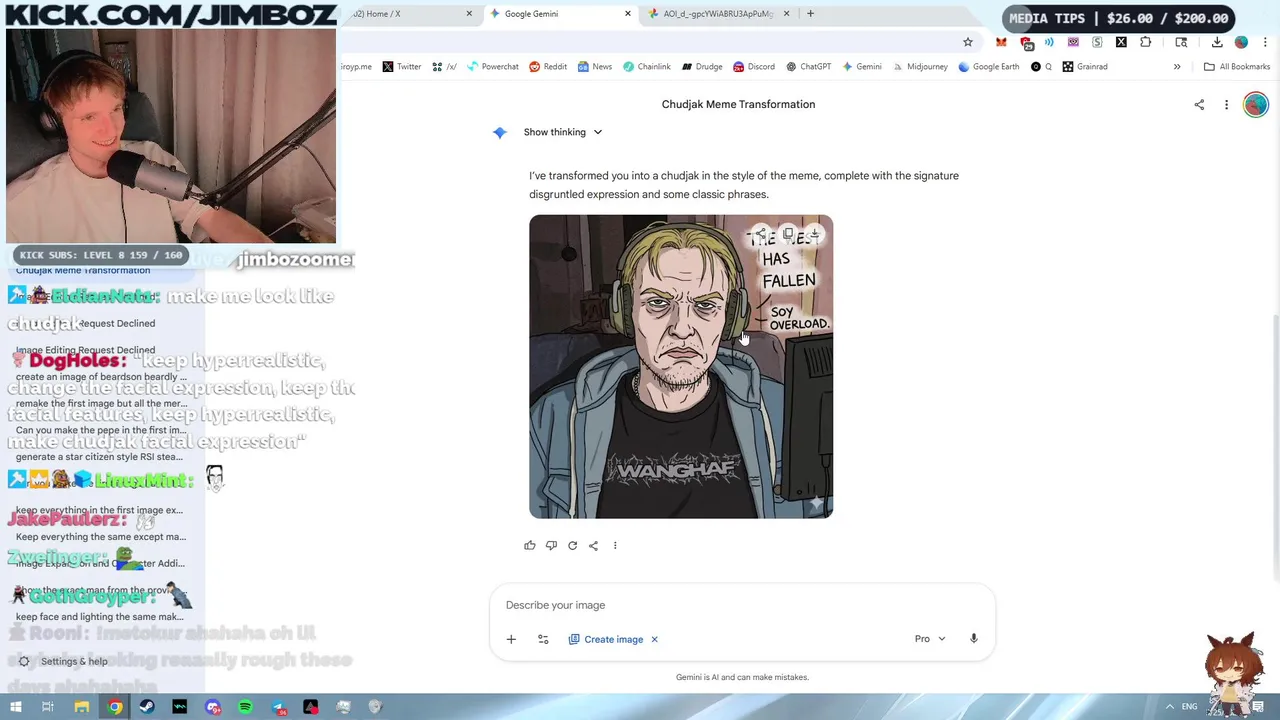Start voice input with microphone icon

point(973,638)
